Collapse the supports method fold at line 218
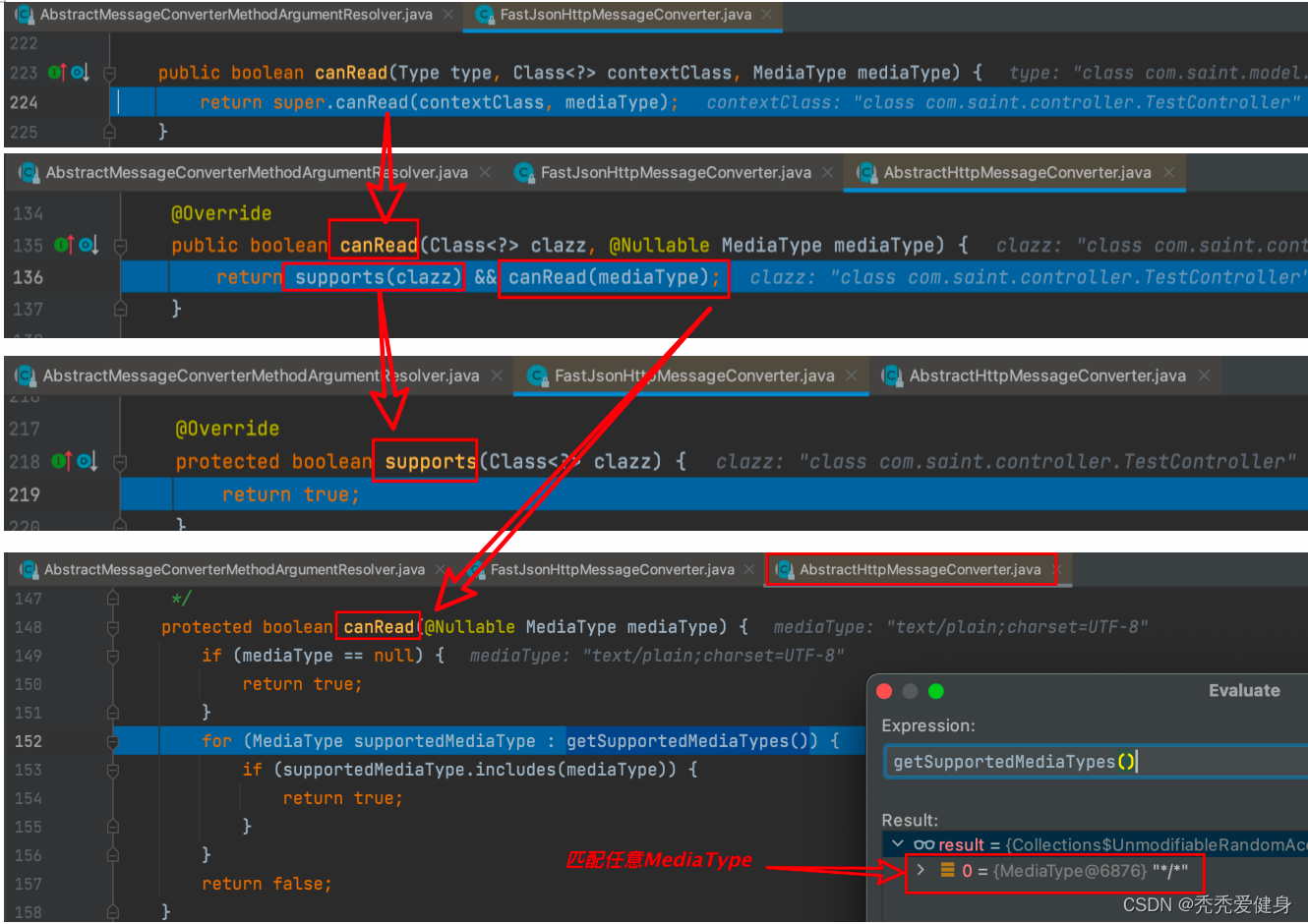Viewport: 1308px width, 924px height. [x=120, y=462]
